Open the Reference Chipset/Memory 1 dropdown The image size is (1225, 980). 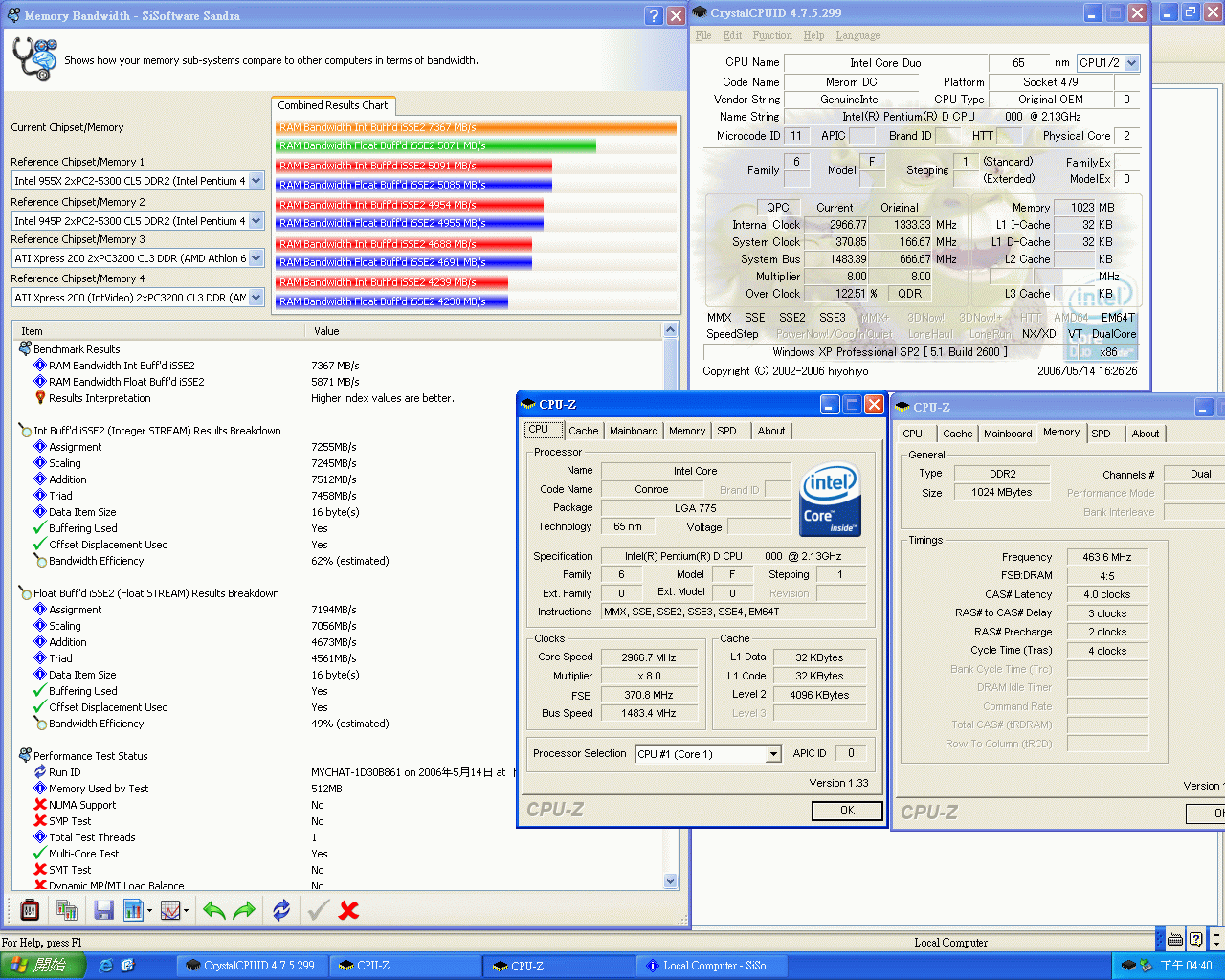tap(256, 181)
